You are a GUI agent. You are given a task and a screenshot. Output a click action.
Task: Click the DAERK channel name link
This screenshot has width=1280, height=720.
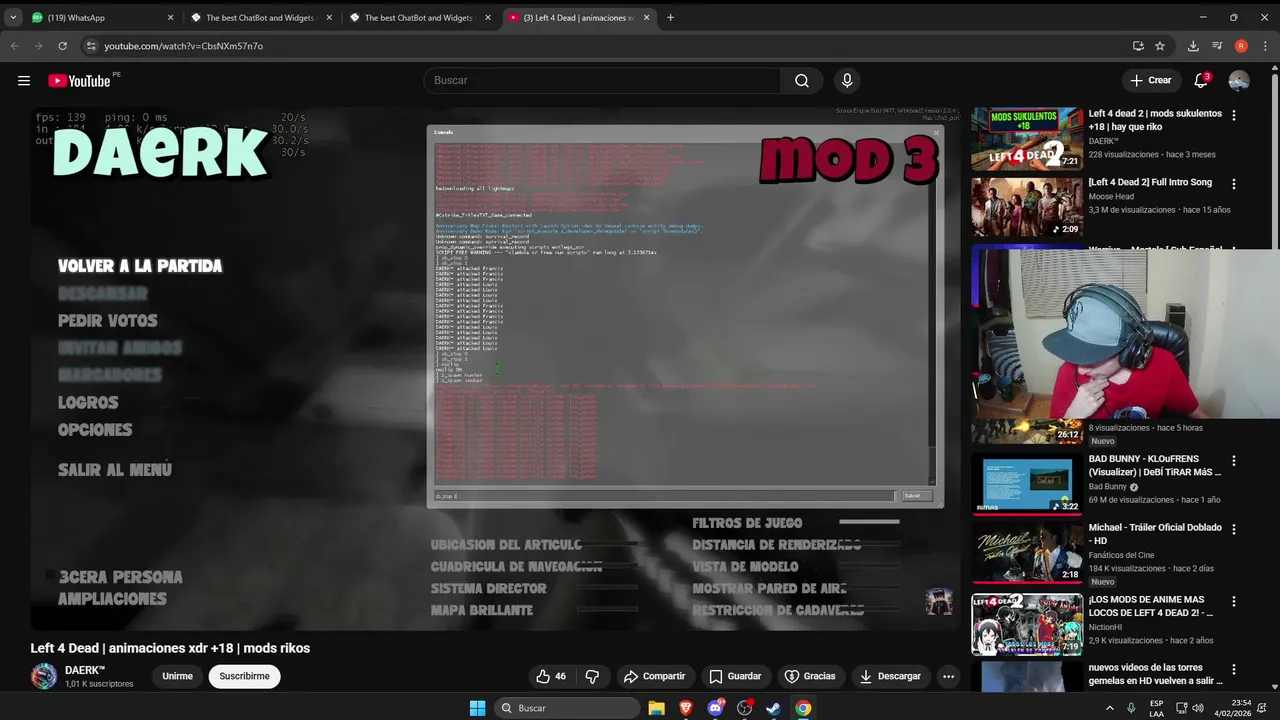(85, 670)
